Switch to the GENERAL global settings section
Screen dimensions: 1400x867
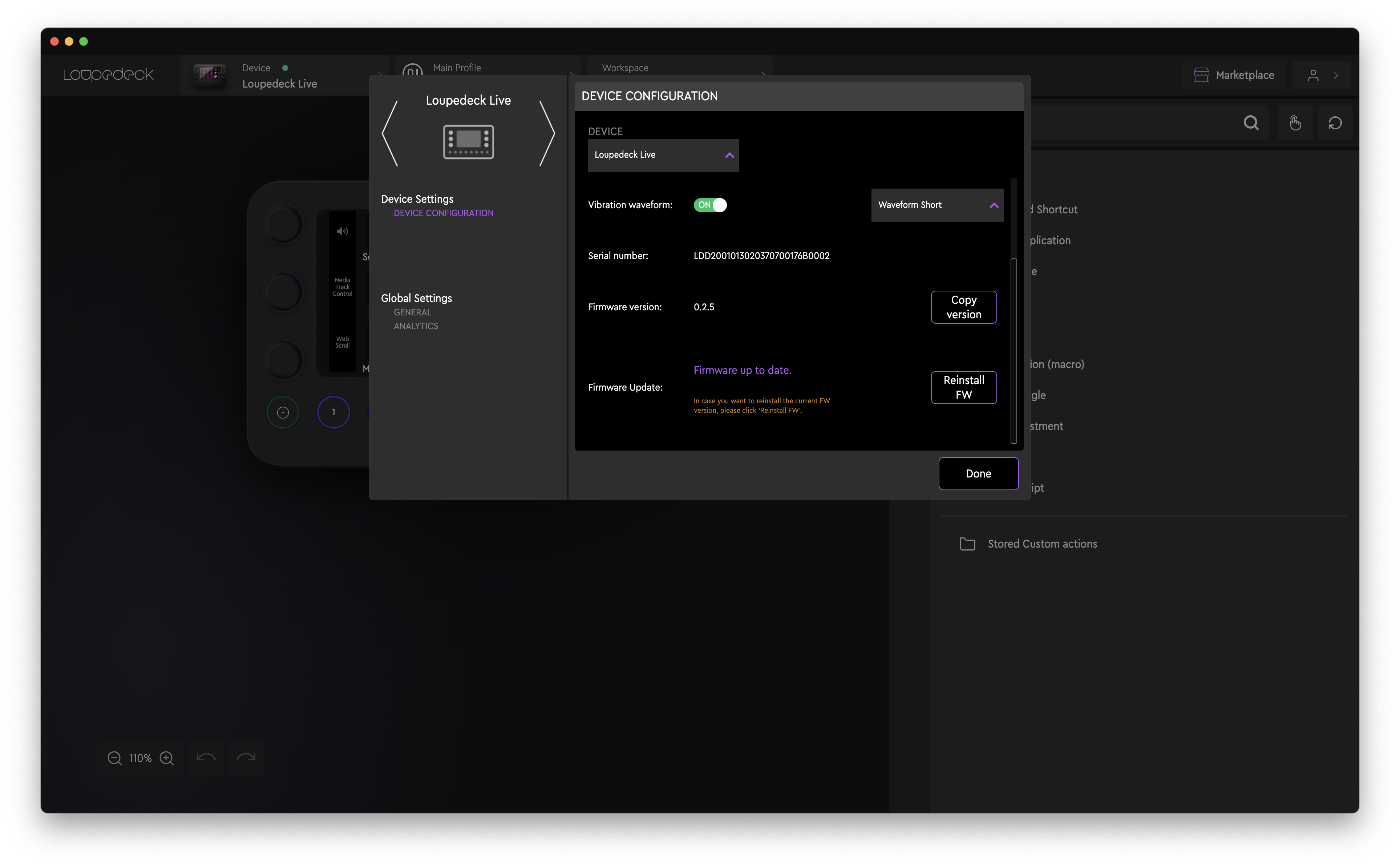(x=412, y=312)
